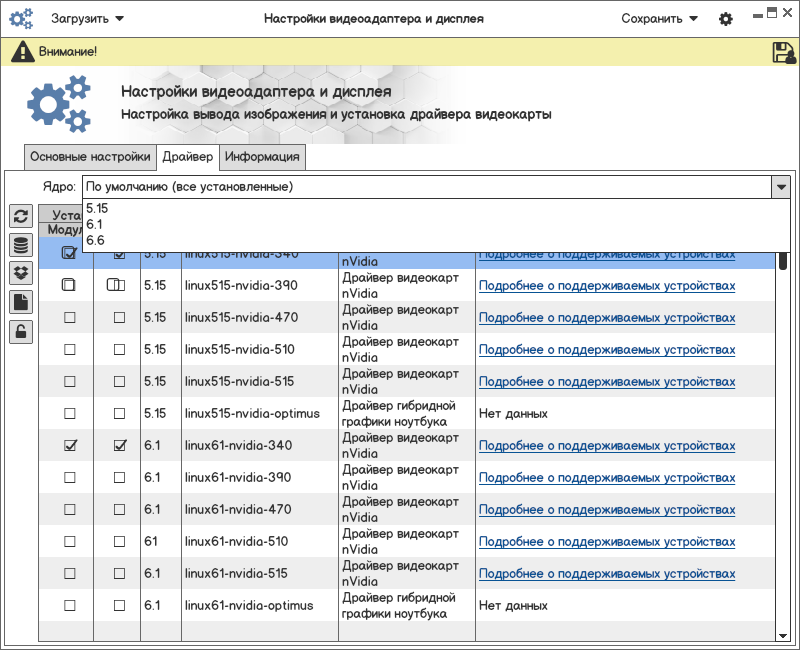Open supported devices link for linux515-nvidia-390
Viewport: 800px width, 650px height.
[606, 286]
